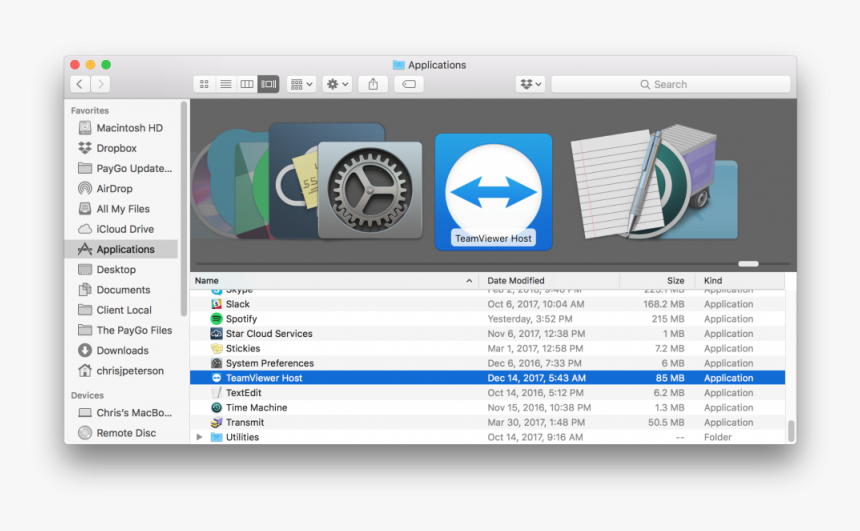Select Star Cloud Services row
The image size is (860, 531).
(488, 334)
